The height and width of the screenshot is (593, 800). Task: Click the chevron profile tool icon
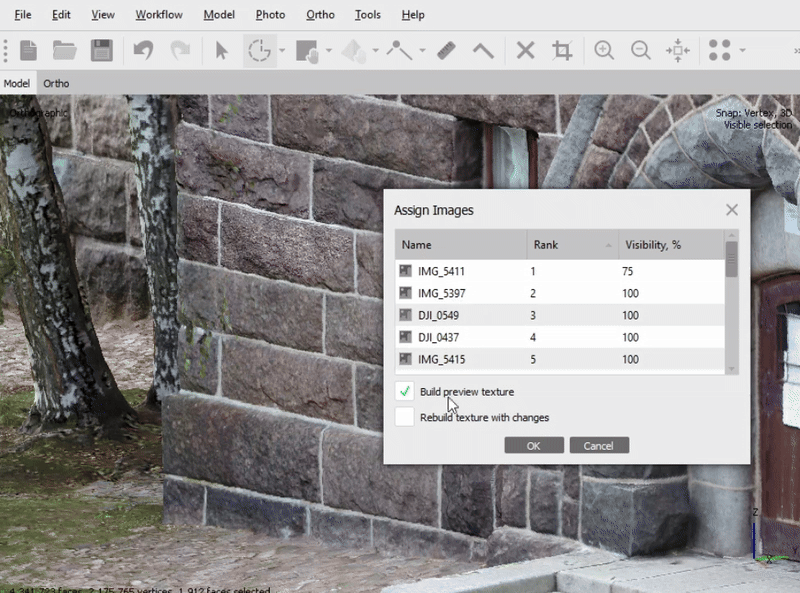pyautogui.click(x=483, y=51)
